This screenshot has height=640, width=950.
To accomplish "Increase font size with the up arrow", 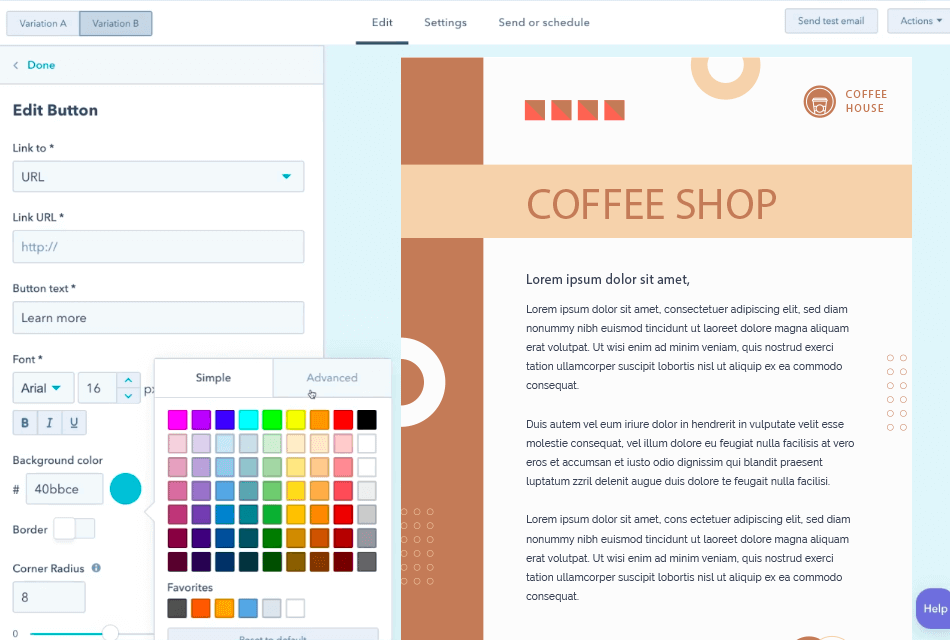I will pos(128,381).
